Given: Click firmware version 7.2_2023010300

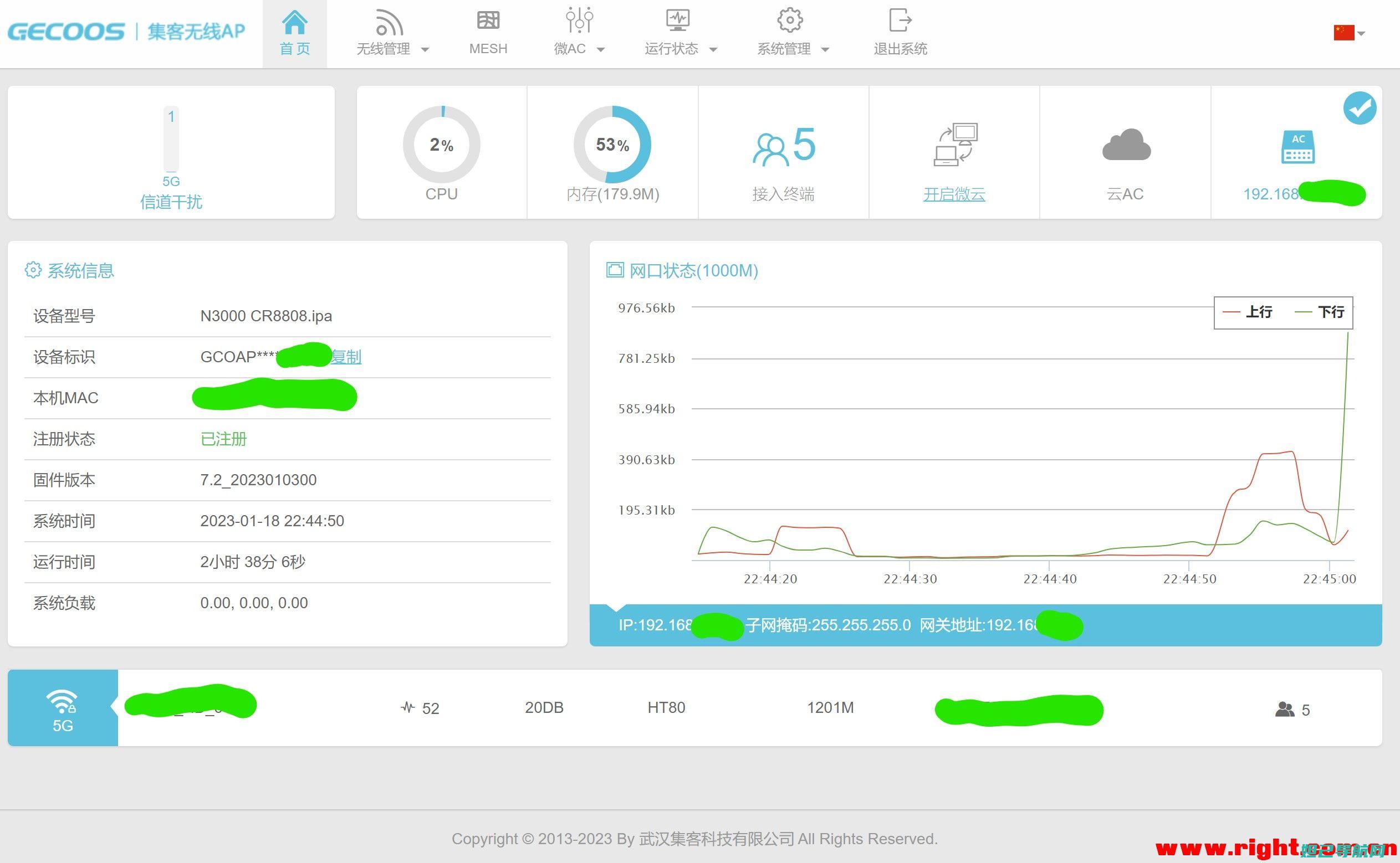Looking at the screenshot, I should coord(258,480).
